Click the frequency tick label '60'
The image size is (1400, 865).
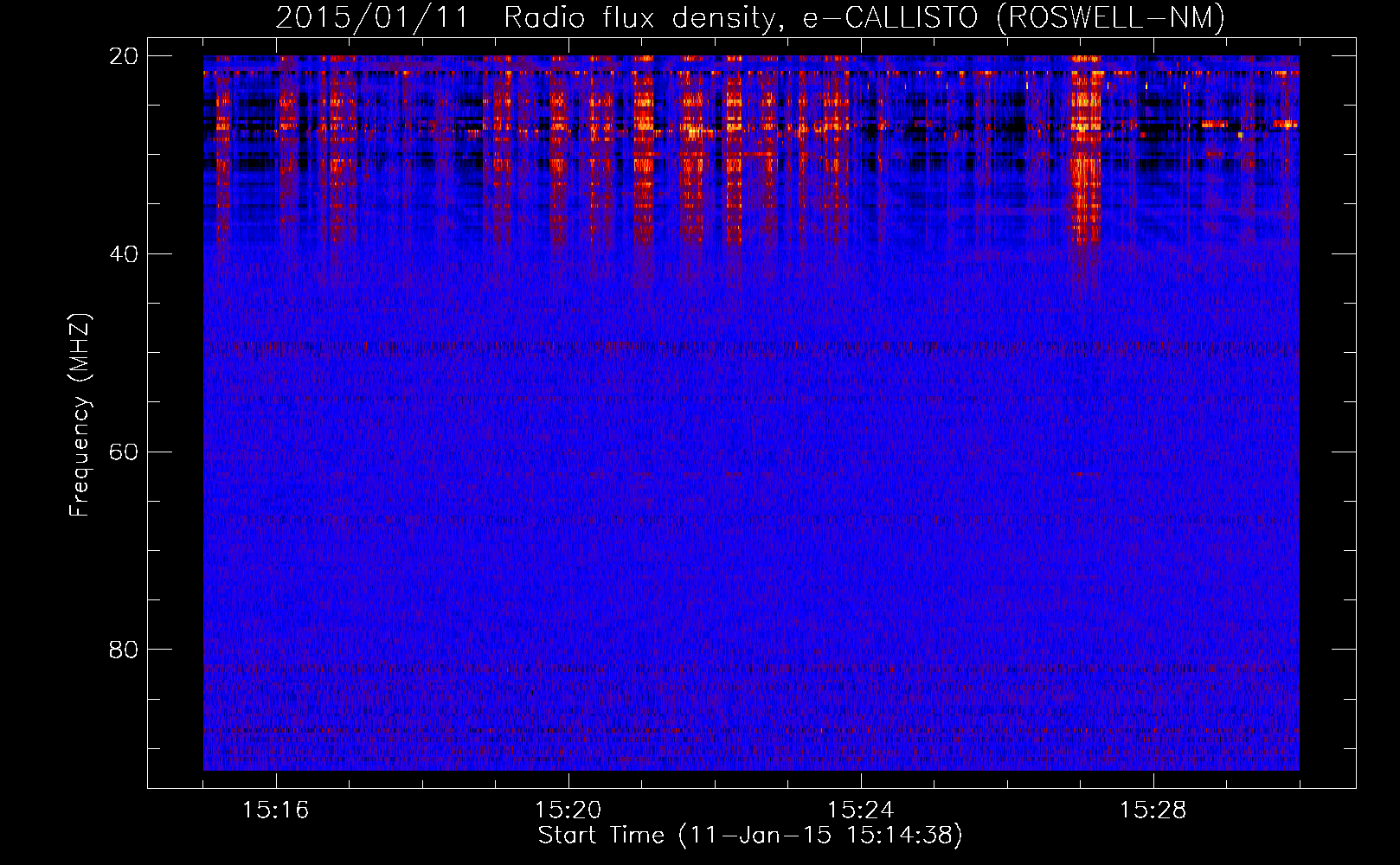(x=124, y=452)
